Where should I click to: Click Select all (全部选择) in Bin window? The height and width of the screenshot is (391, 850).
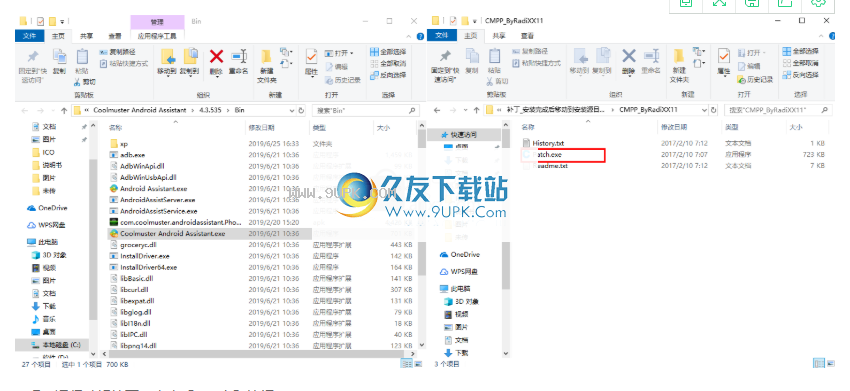(x=388, y=52)
